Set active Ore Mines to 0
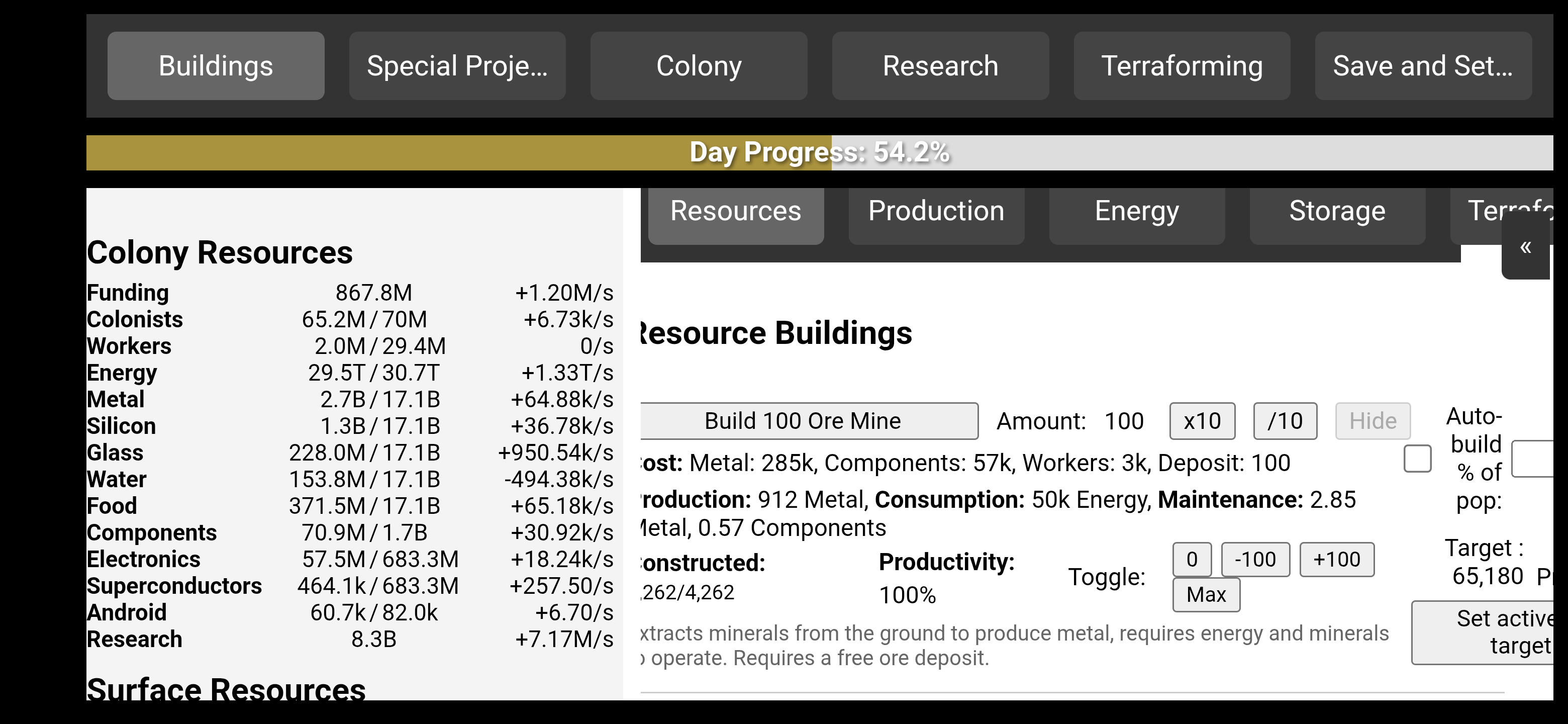This screenshot has width=1568, height=724. (1192, 559)
